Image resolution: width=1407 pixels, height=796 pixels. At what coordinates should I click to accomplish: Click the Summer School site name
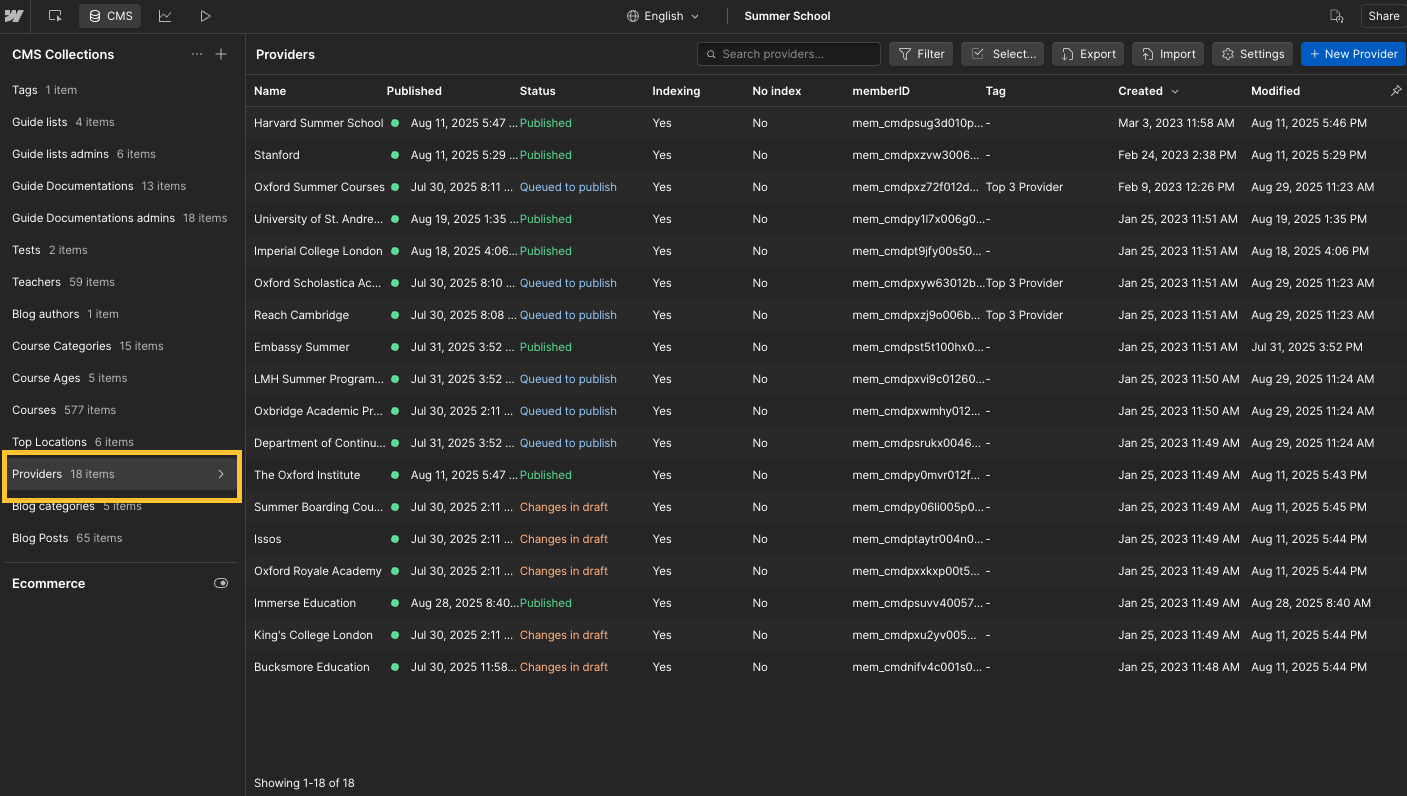pos(787,16)
